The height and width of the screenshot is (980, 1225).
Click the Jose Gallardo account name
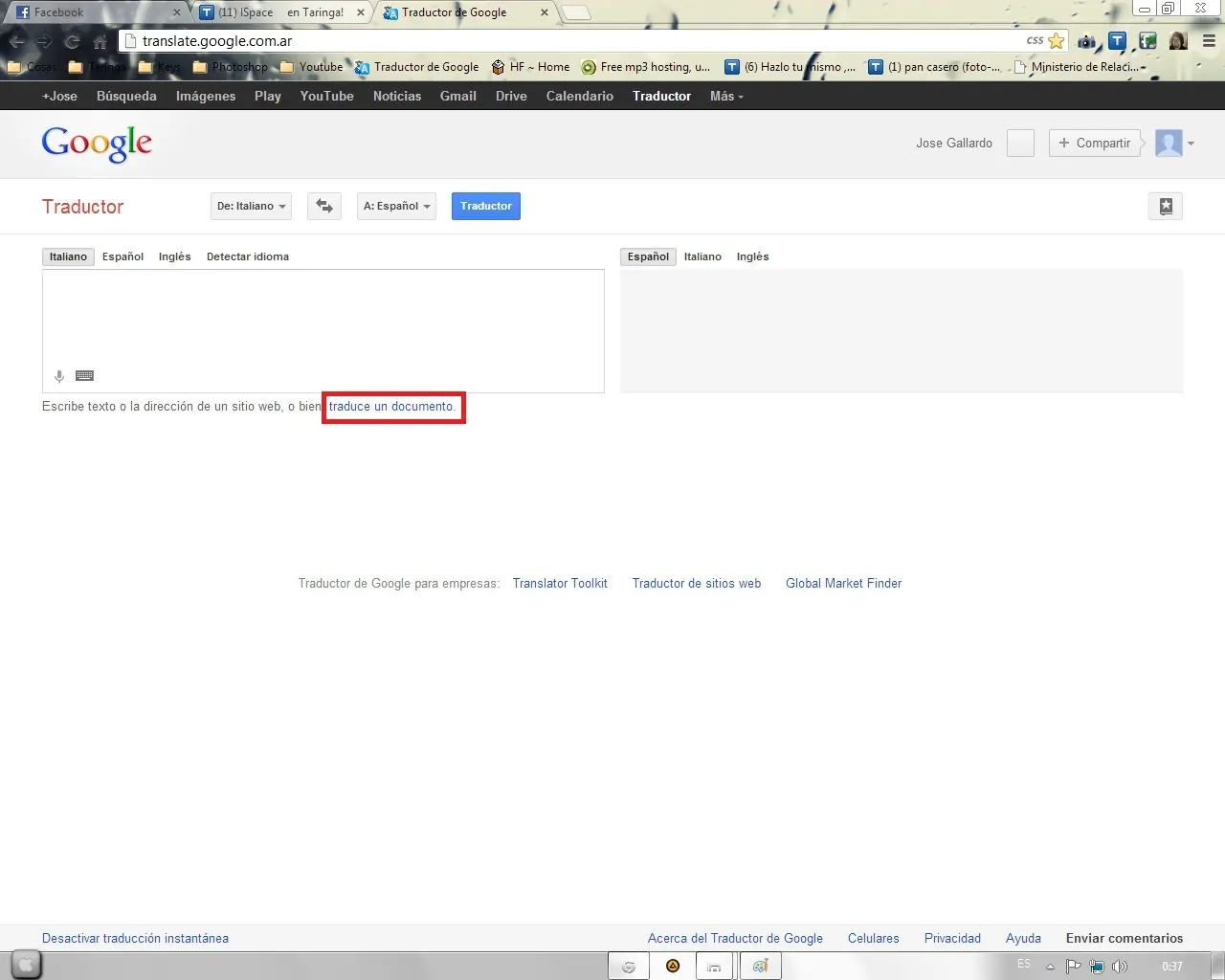coord(954,144)
